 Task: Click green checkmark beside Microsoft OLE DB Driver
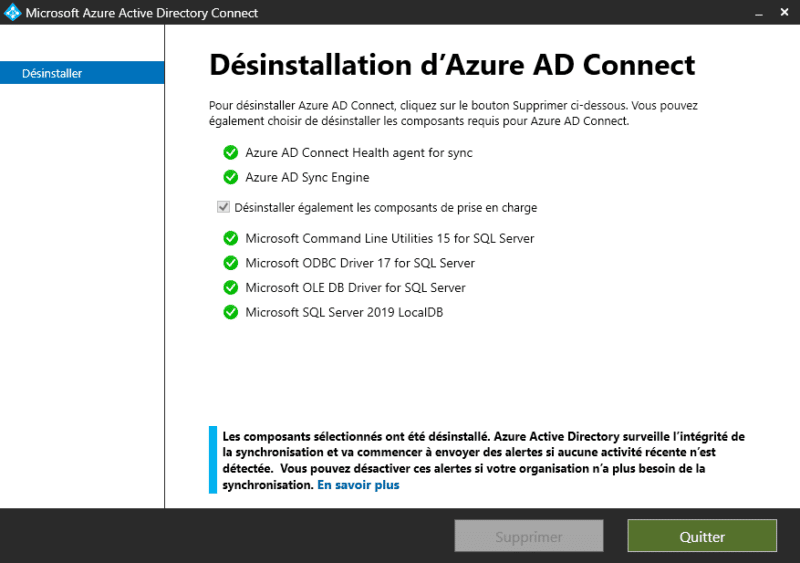click(231, 287)
